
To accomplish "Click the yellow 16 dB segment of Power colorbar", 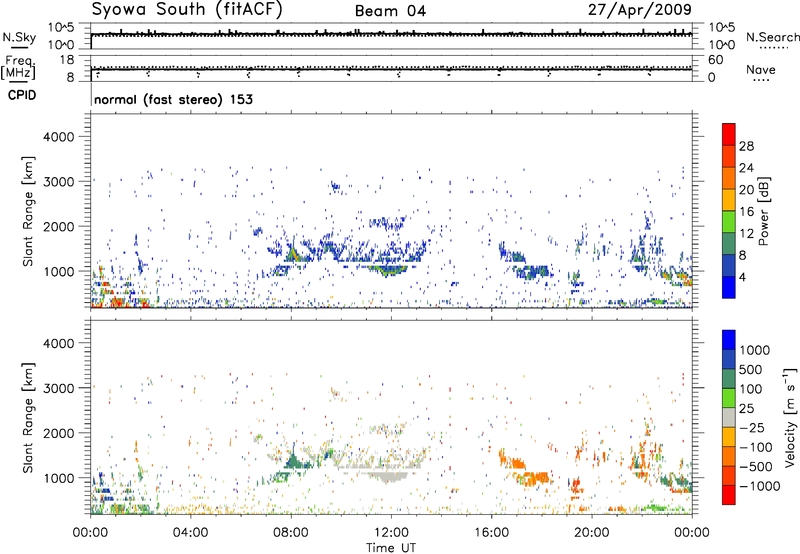I will (x=729, y=199).
